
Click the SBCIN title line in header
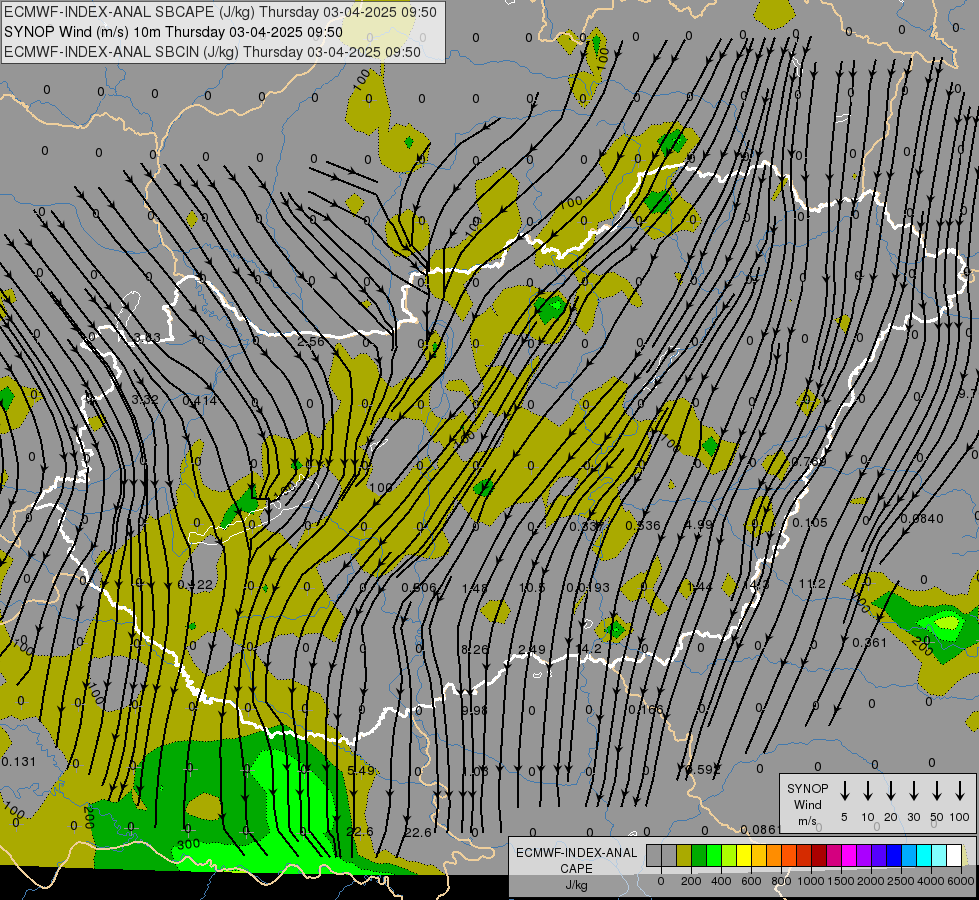click(x=212, y=52)
